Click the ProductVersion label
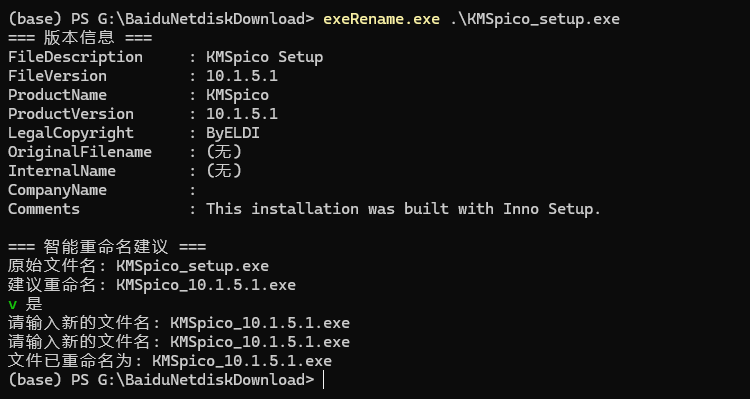Screen dimensions: 750x399 coord(71,114)
